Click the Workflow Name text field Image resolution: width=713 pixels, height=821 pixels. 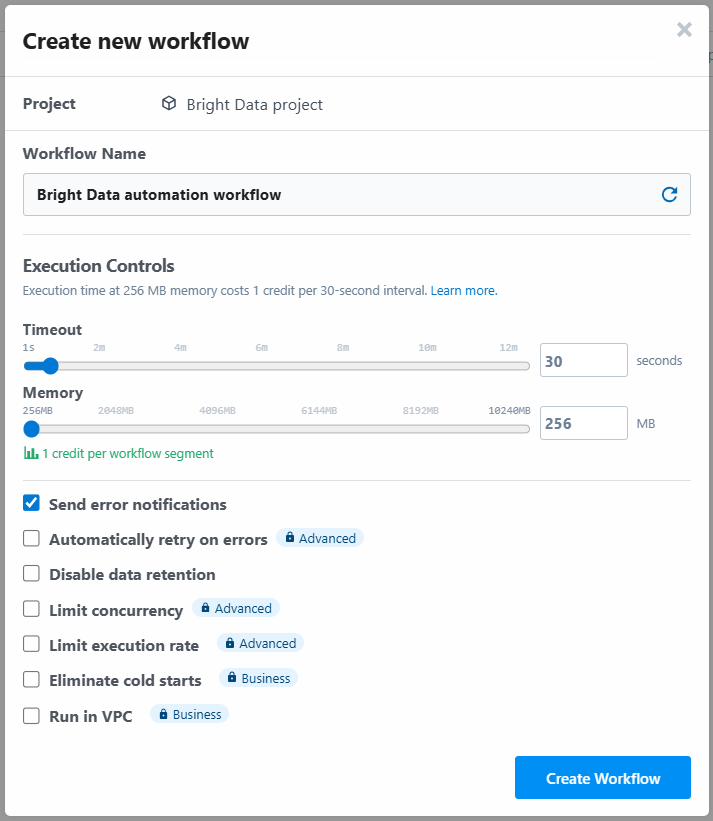pyautogui.click(x=356, y=195)
